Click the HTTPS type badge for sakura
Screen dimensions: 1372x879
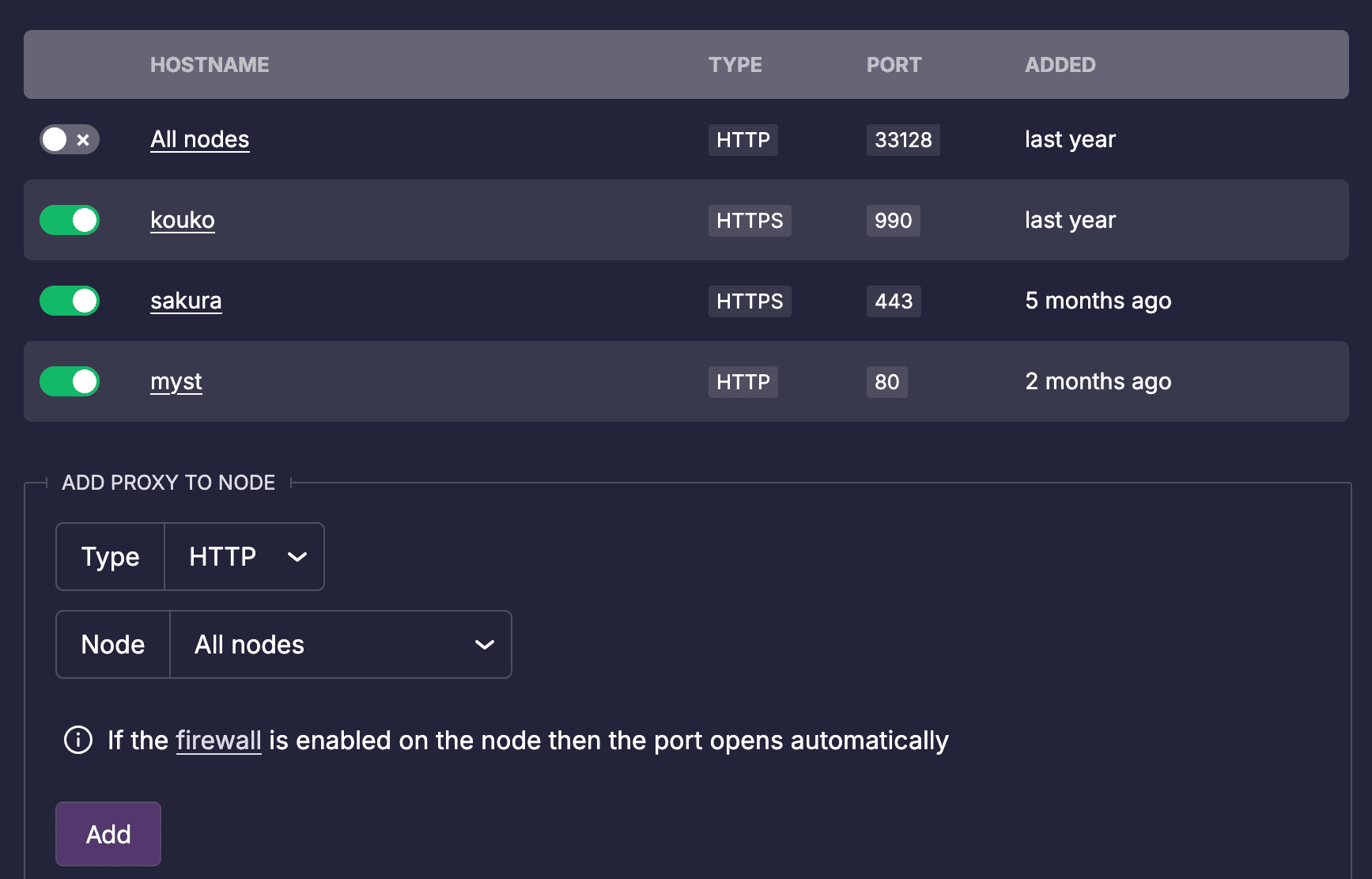[x=750, y=301]
